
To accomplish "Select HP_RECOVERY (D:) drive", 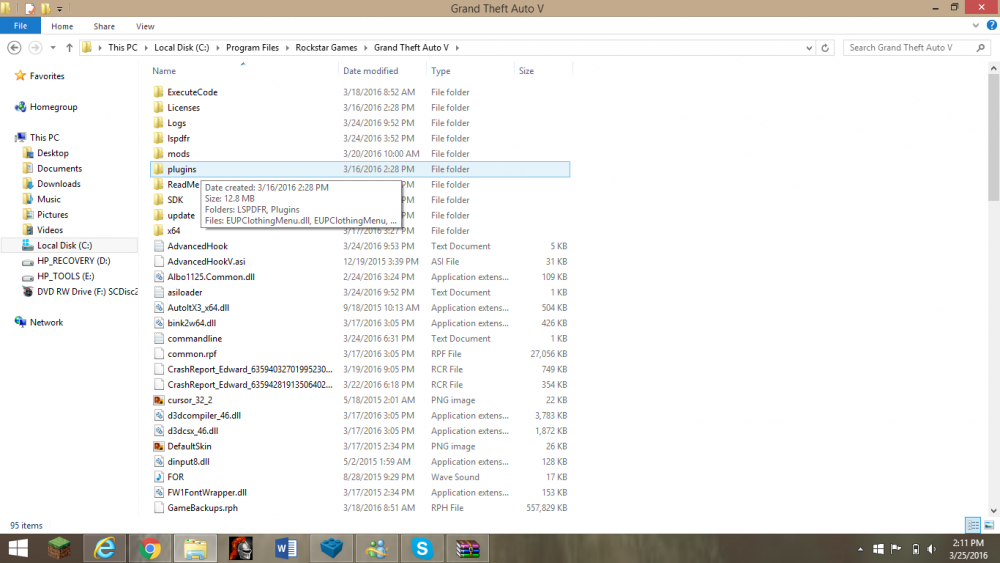I will 73,261.
